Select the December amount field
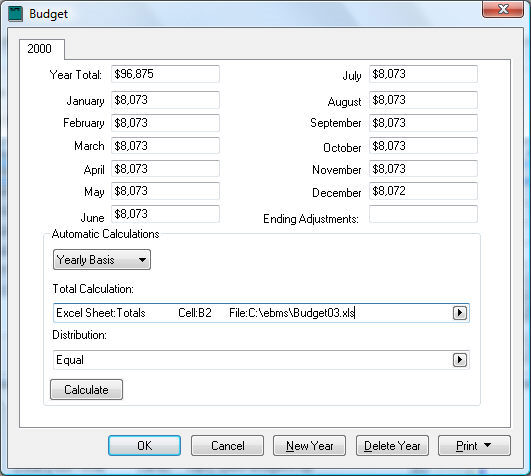Viewport: 531px width, 476px height. tap(423, 191)
